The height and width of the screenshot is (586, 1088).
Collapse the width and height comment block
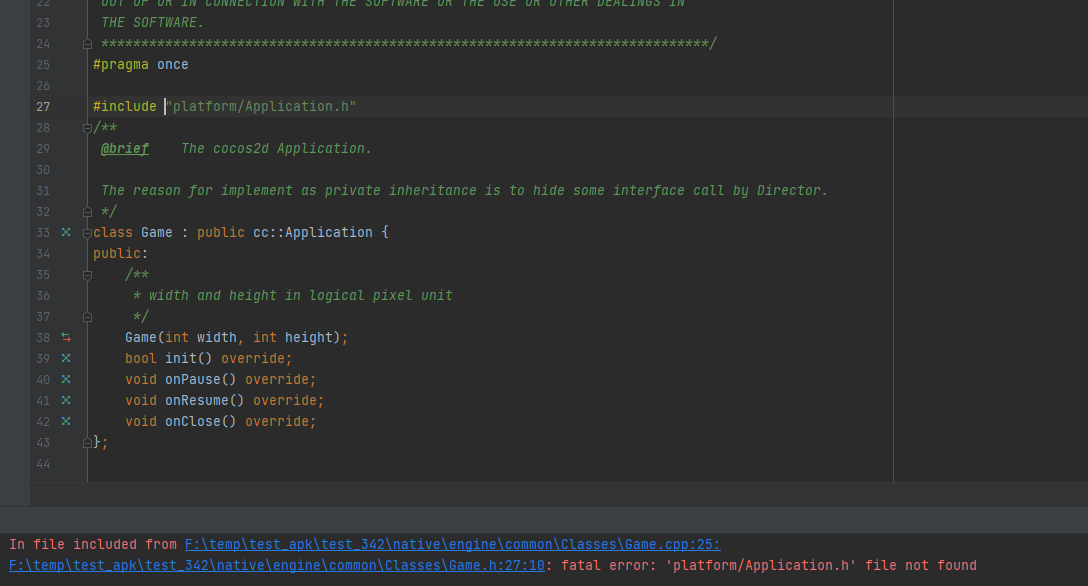click(x=87, y=275)
